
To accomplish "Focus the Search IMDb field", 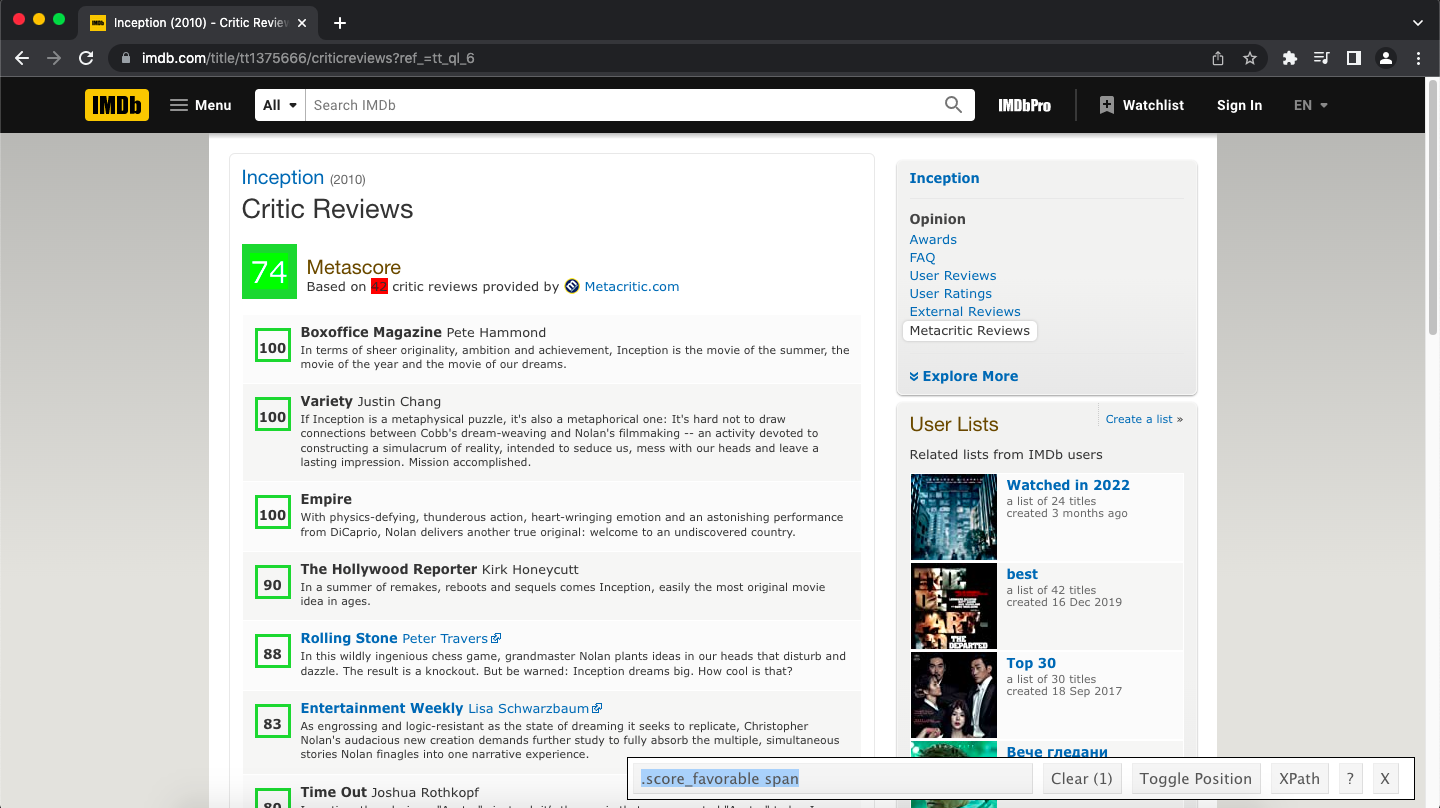I will [x=622, y=105].
